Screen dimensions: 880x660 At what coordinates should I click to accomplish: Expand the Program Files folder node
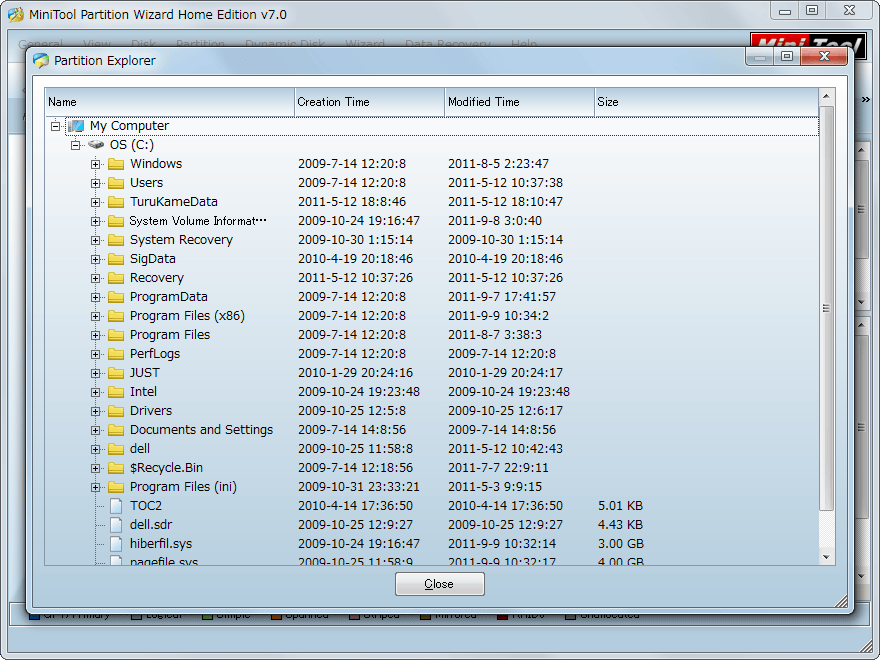(x=95, y=336)
